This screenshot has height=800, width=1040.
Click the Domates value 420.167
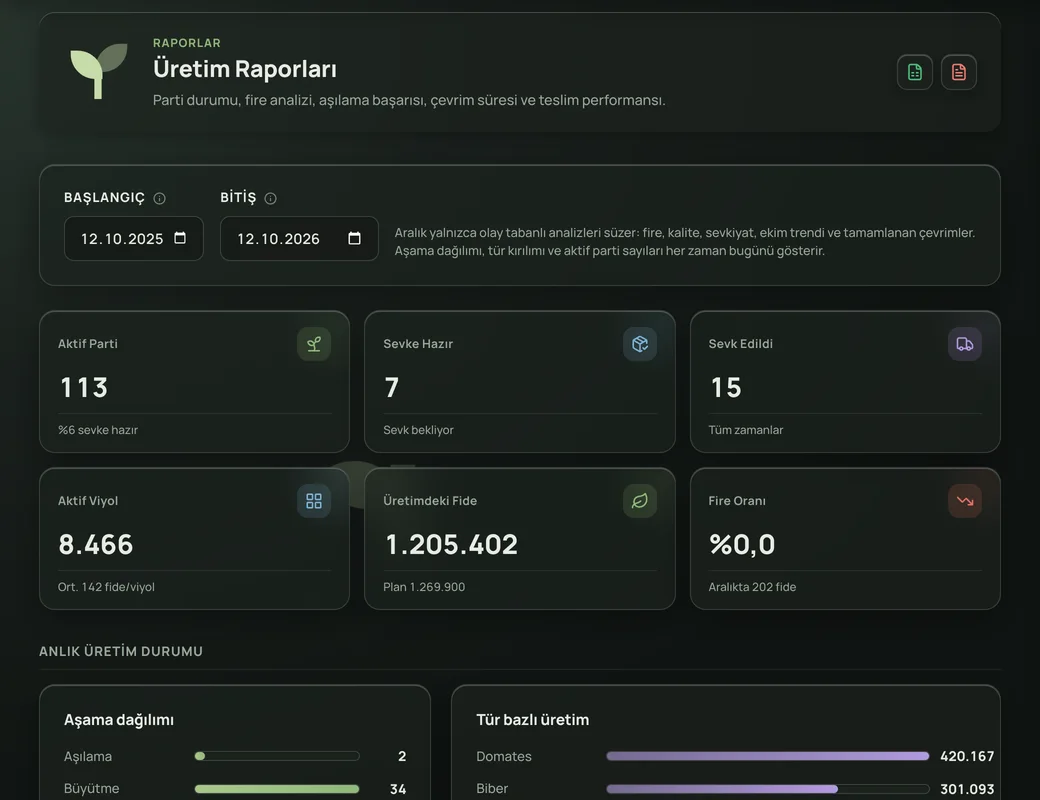click(967, 756)
